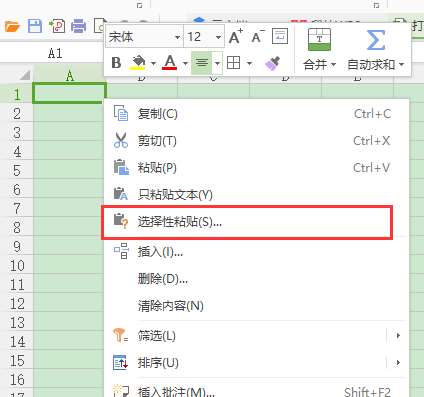Viewport: 424px width, 397px height.
Task: Expand the fill color dropdown arrow
Action: pos(153,63)
